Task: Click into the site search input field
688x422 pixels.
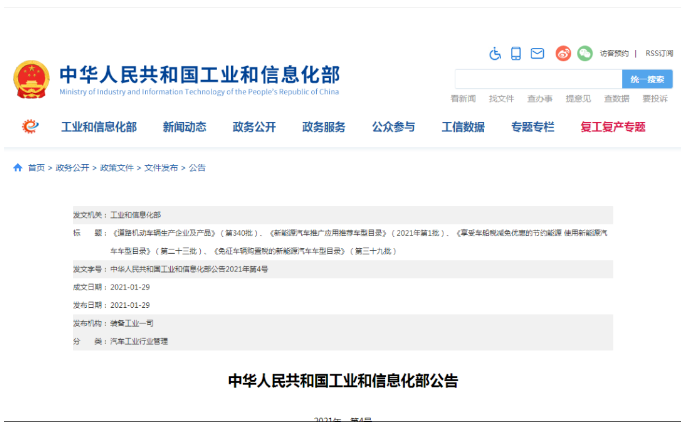Action: 537,79
